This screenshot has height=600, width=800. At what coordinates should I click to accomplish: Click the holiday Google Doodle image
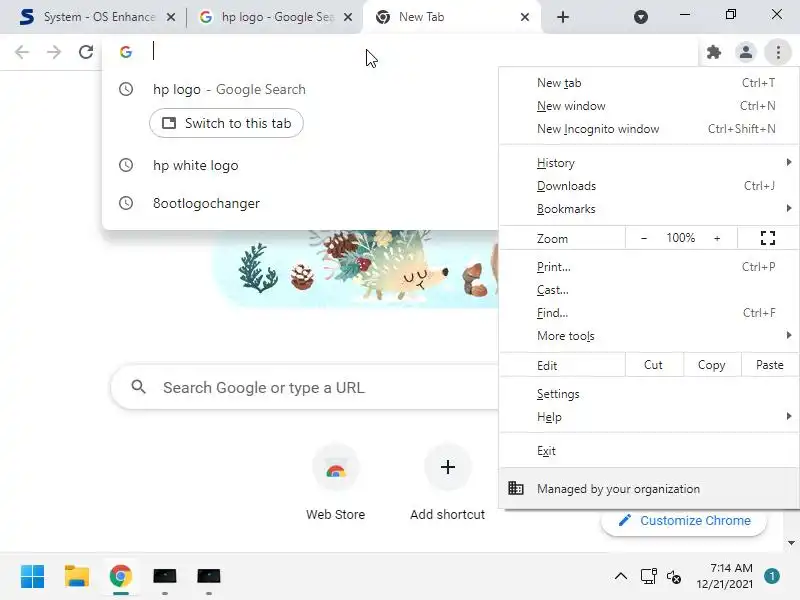pos(357,268)
